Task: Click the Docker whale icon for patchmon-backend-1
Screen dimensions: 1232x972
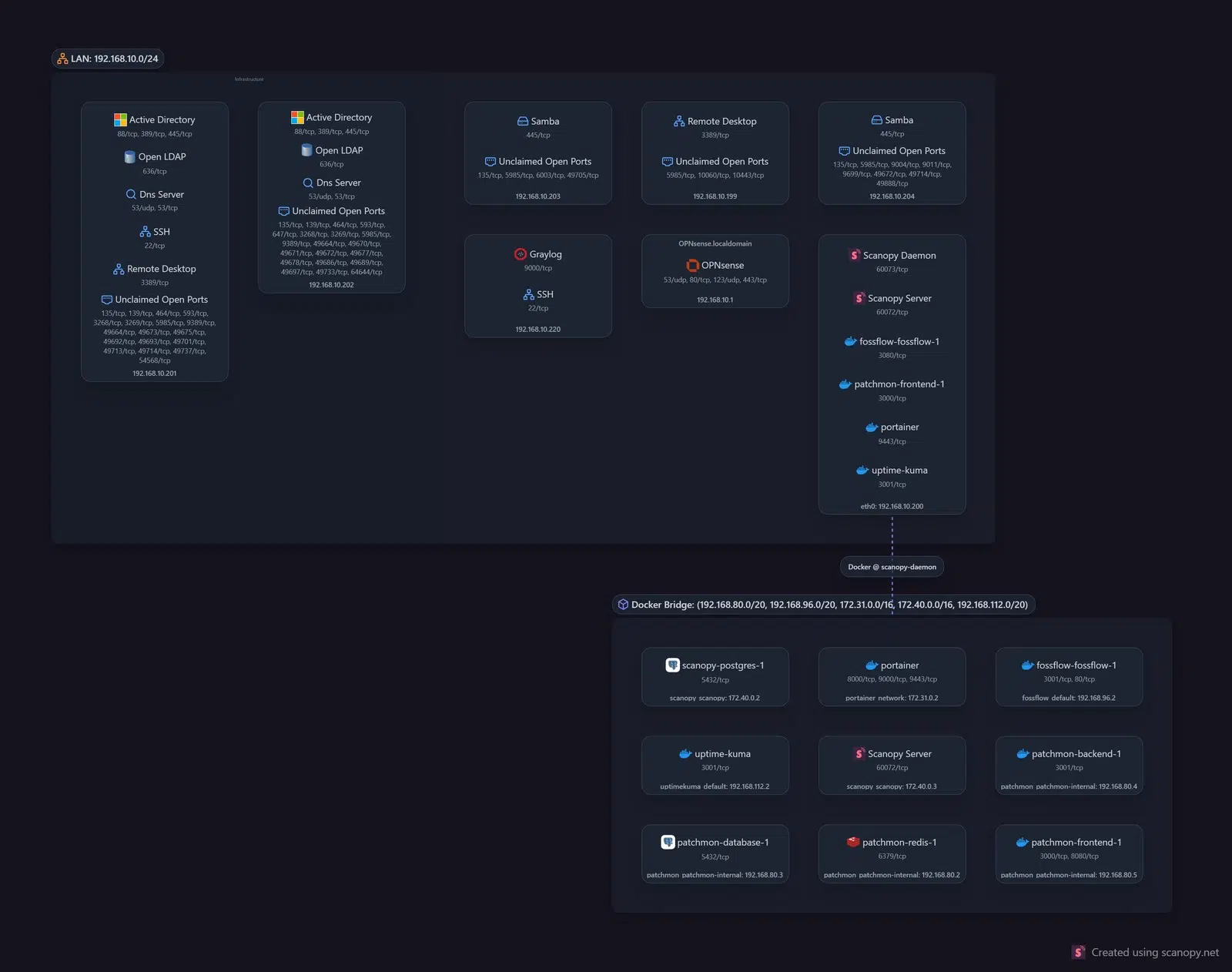Action: coord(1023,754)
